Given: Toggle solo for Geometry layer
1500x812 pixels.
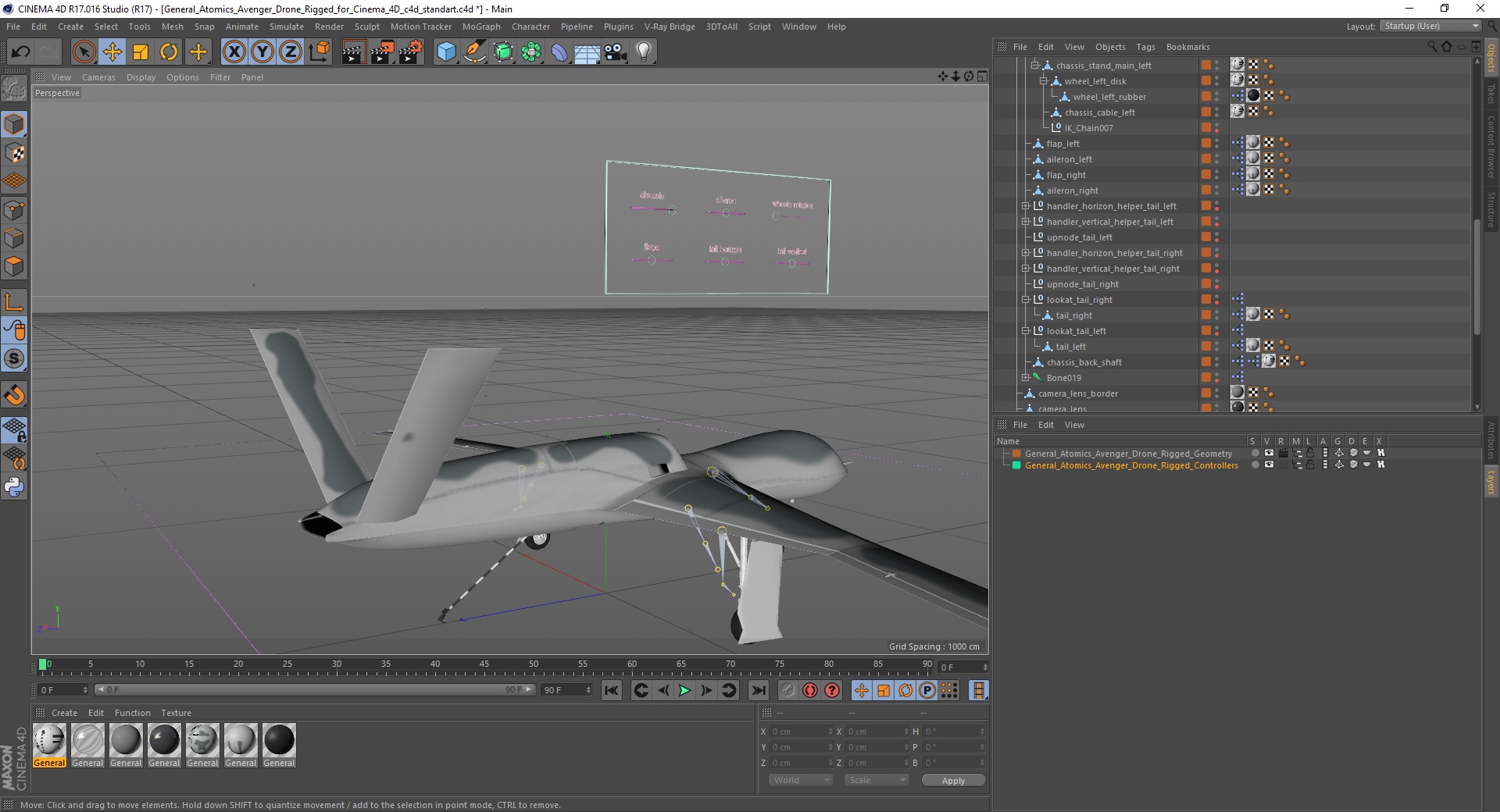Looking at the screenshot, I should coord(1255,453).
